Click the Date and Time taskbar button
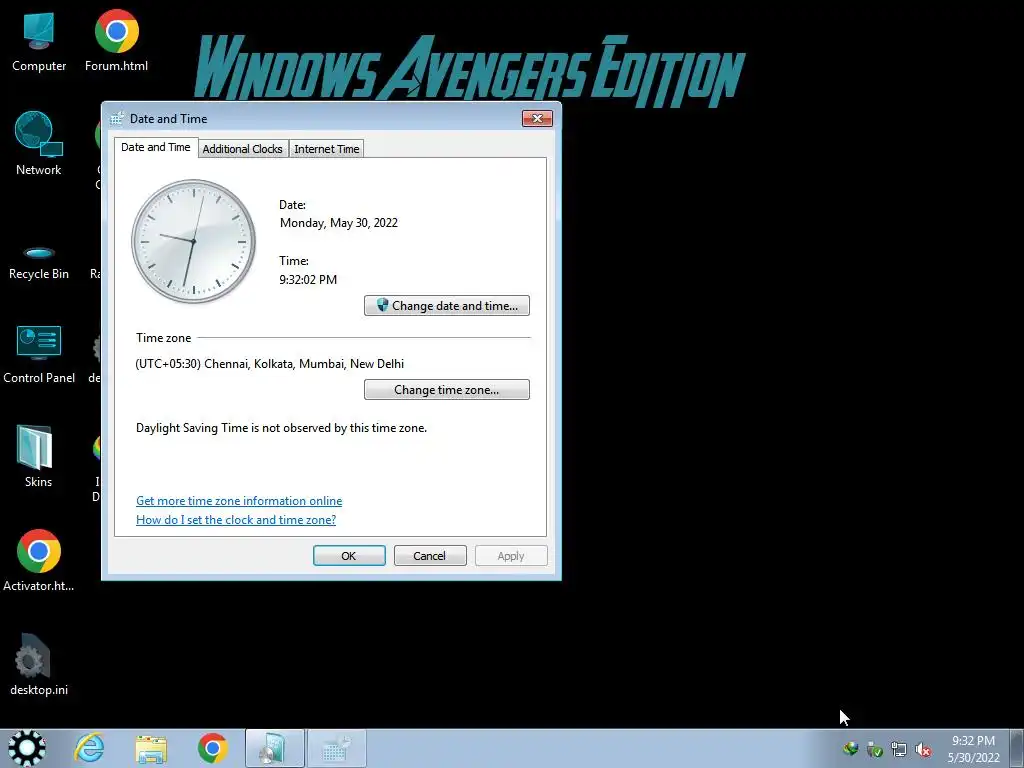Image resolution: width=1024 pixels, height=768 pixels. point(336,748)
